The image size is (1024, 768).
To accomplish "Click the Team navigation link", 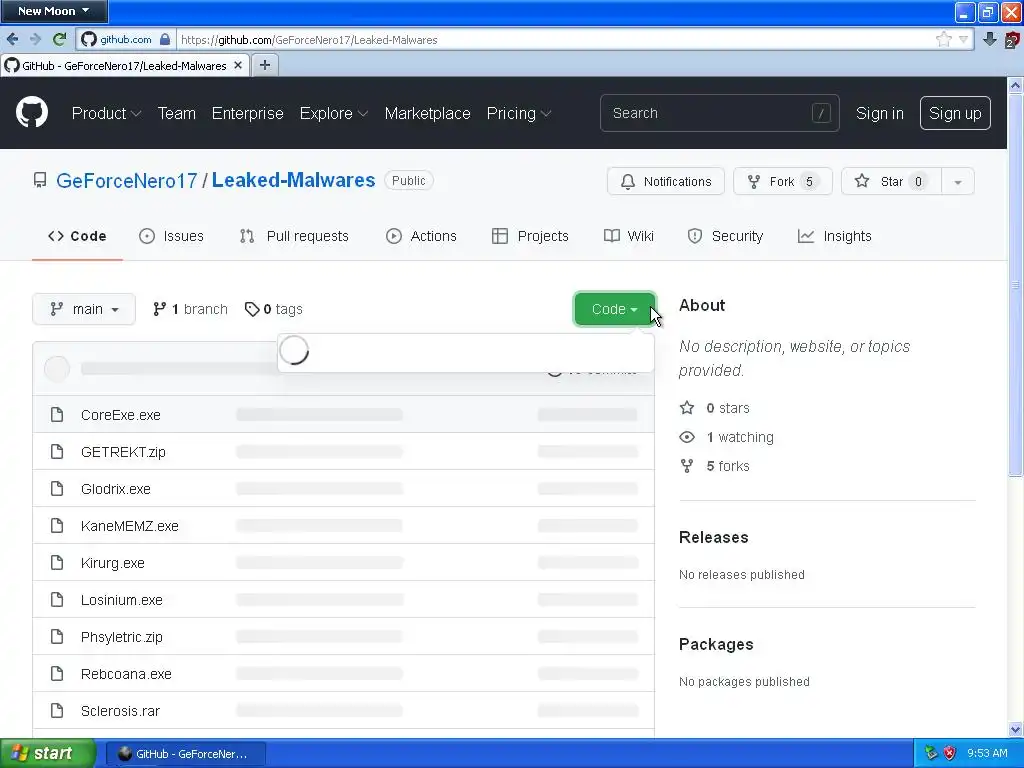I will click(x=176, y=114).
